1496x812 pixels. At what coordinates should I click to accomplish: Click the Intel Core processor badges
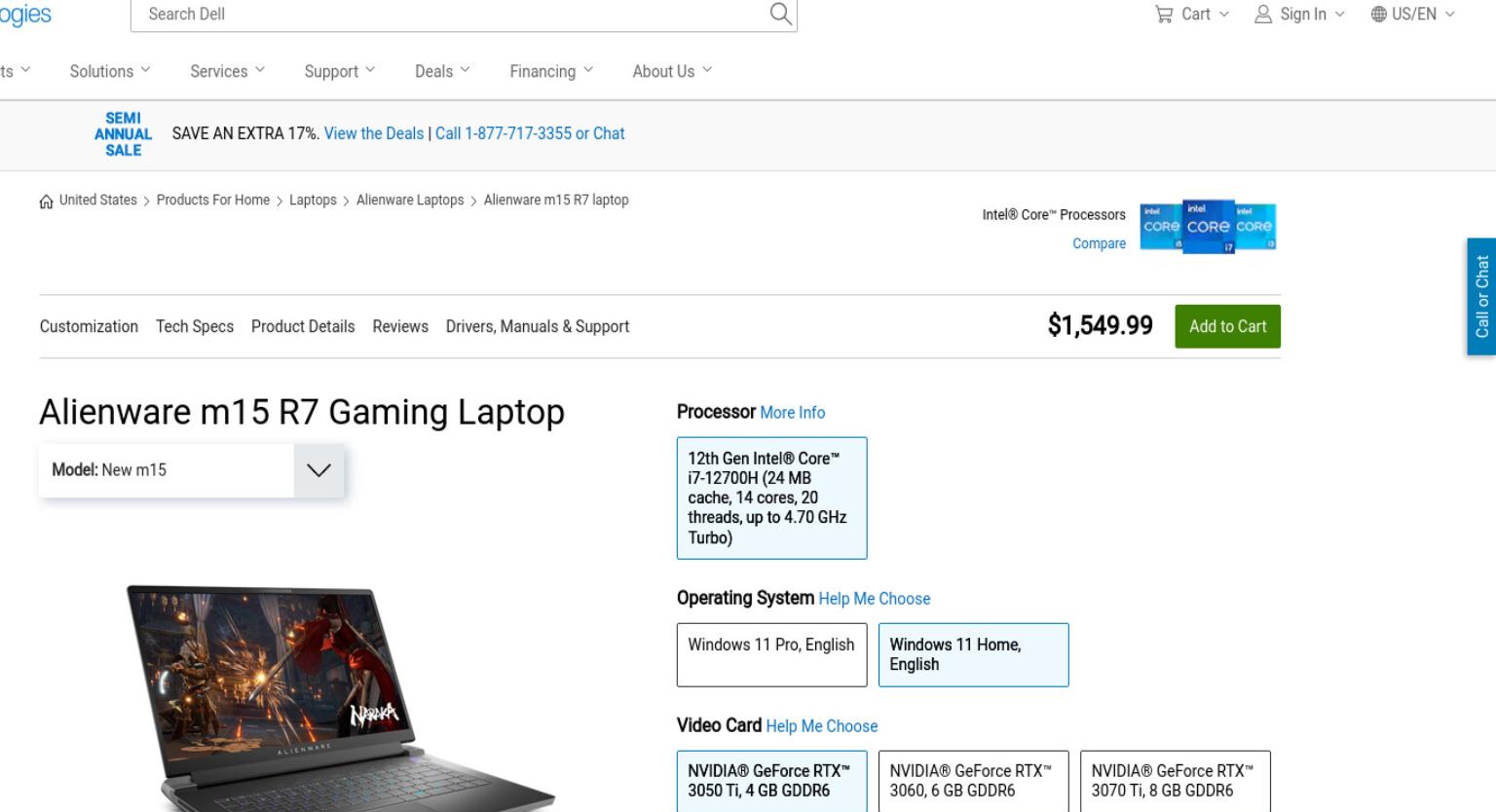click(x=1208, y=227)
